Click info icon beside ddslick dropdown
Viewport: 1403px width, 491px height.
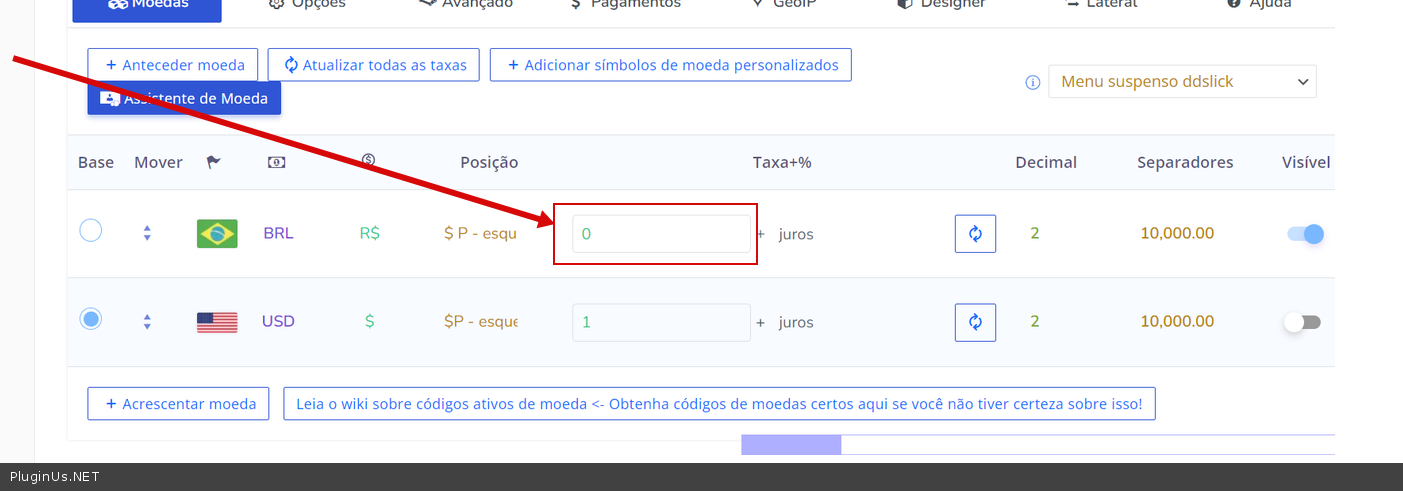1033,82
